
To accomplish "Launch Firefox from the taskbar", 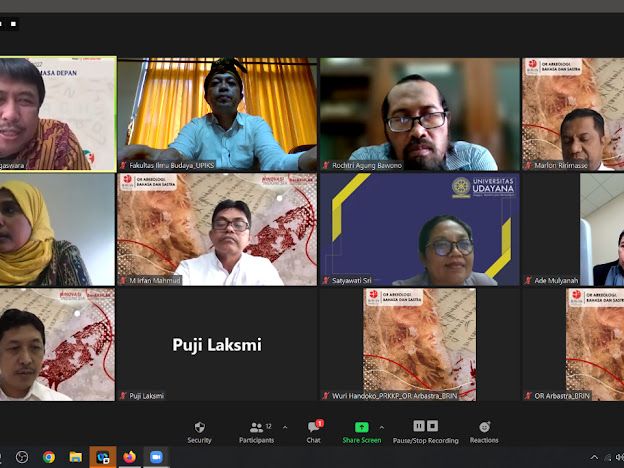I will click(129, 457).
